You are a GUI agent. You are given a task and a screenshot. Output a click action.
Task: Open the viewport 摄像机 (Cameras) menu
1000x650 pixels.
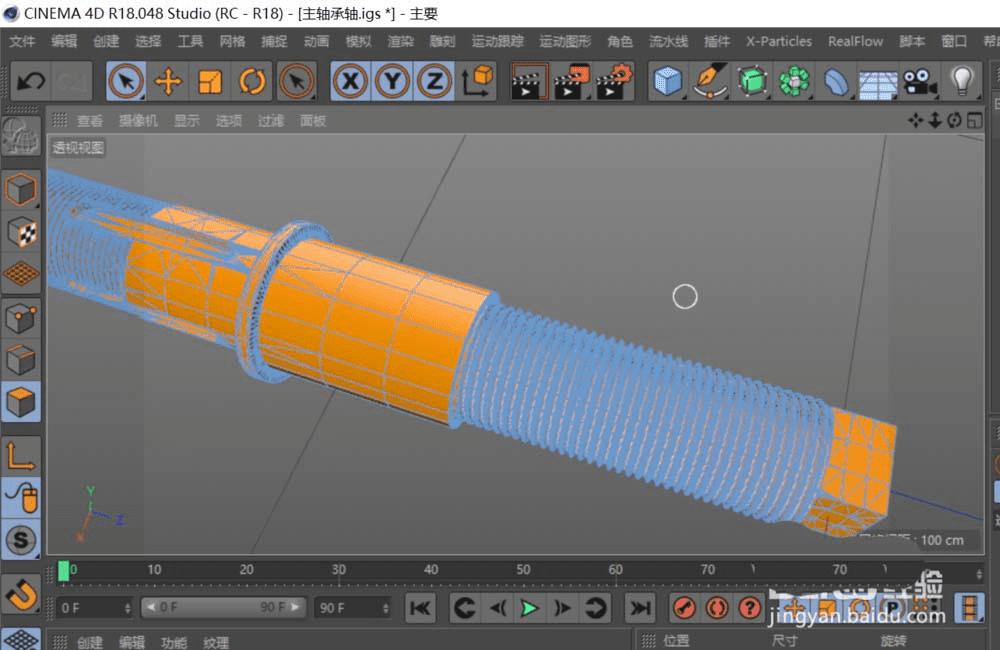(138, 120)
